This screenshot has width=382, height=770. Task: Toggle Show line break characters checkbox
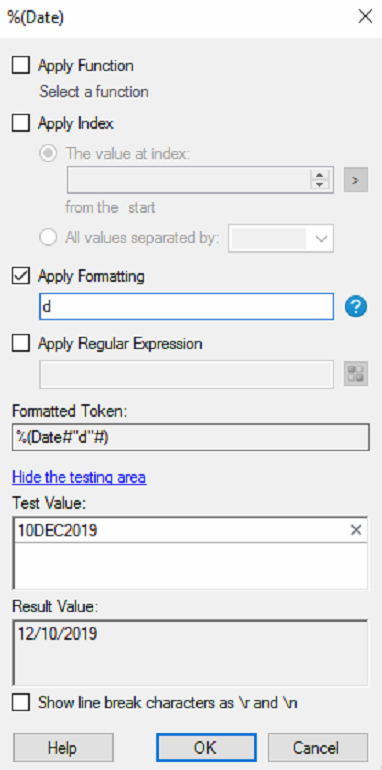click(x=21, y=703)
